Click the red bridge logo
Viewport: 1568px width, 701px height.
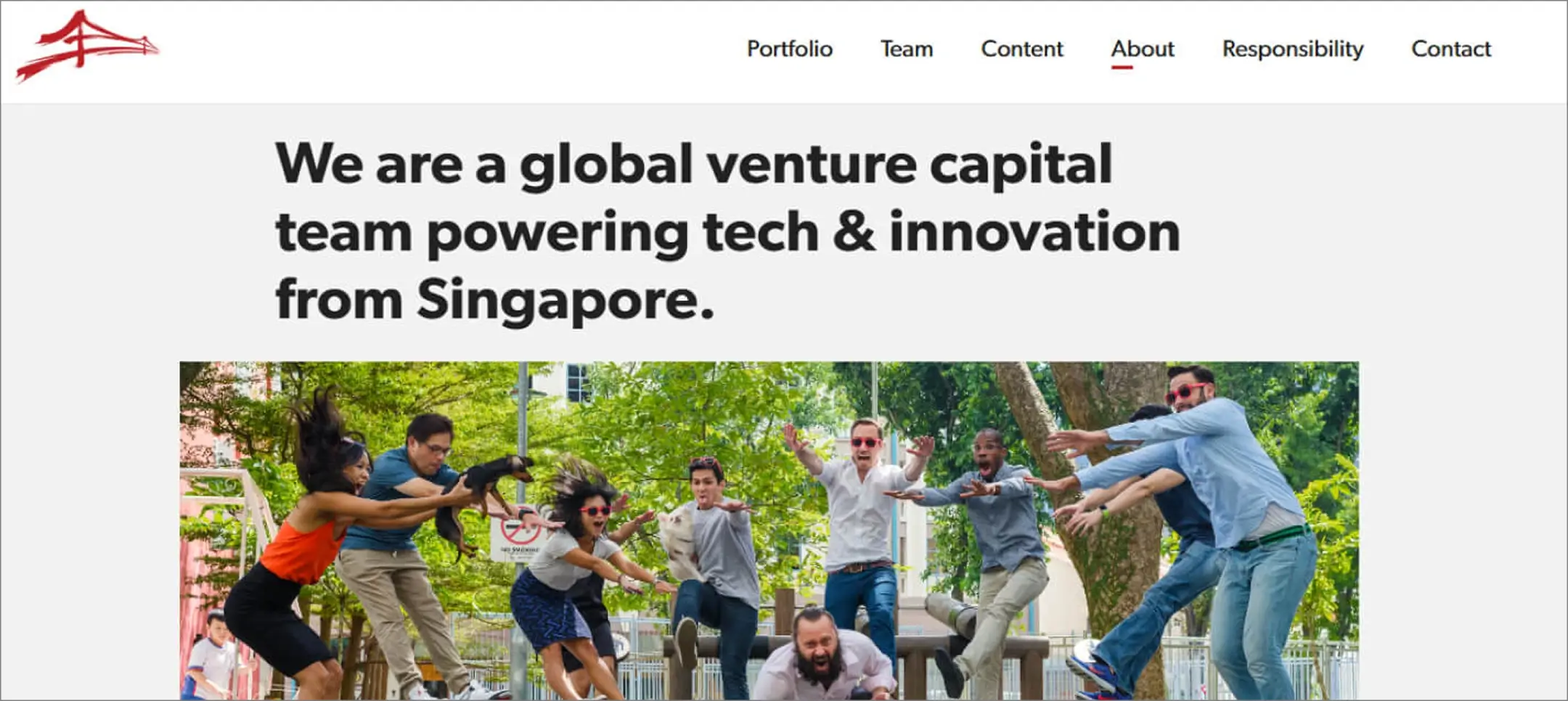87,46
